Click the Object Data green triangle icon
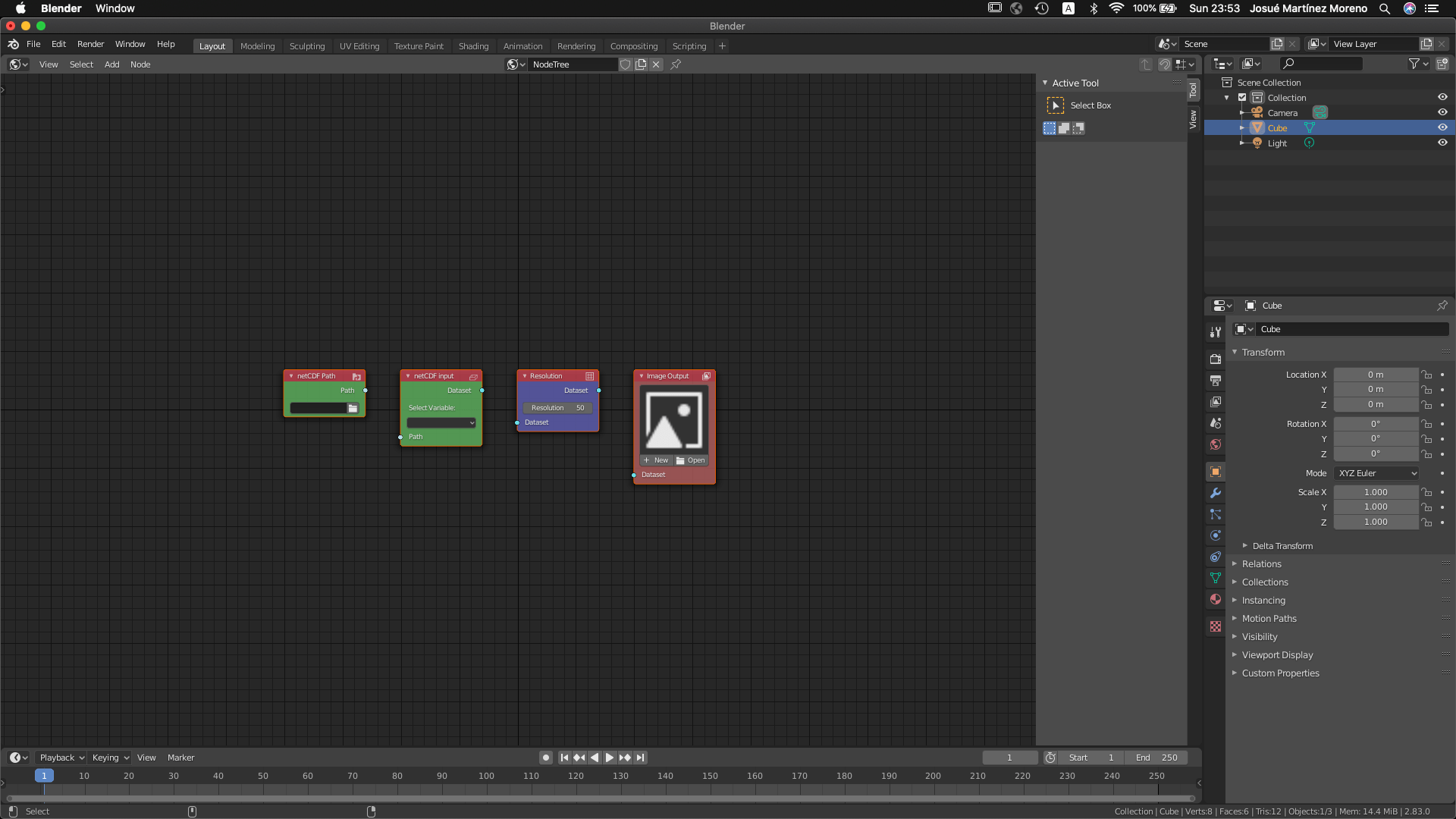 pyautogui.click(x=1216, y=578)
